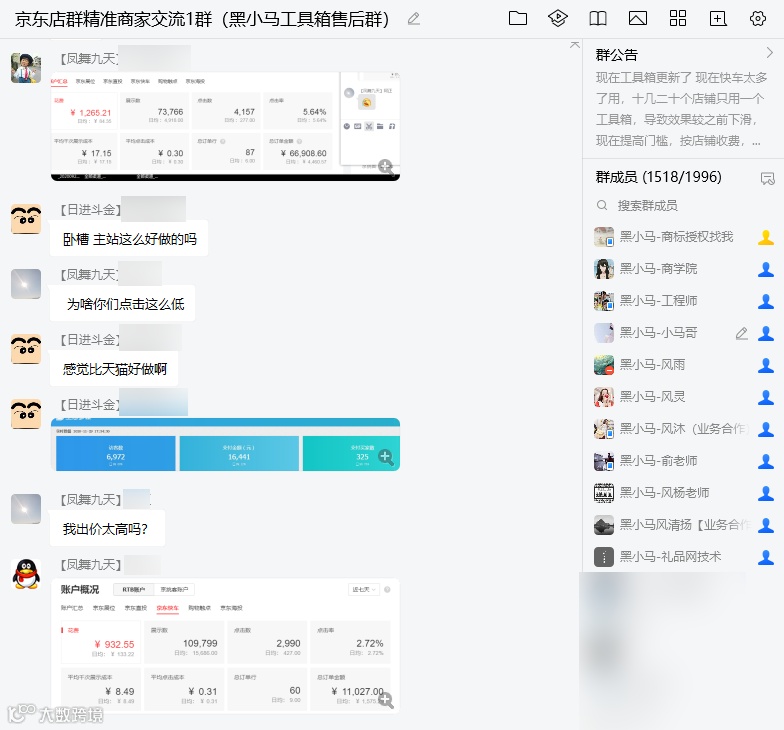The height and width of the screenshot is (730, 784).
Task: Open the member list chat icon beside 群成员
Action: pos(768,178)
